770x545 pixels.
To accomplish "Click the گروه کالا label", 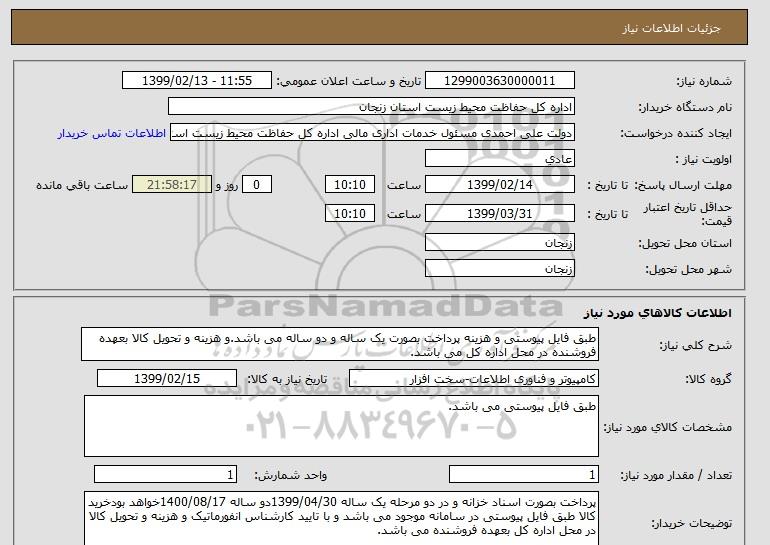I will click(709, 379).
